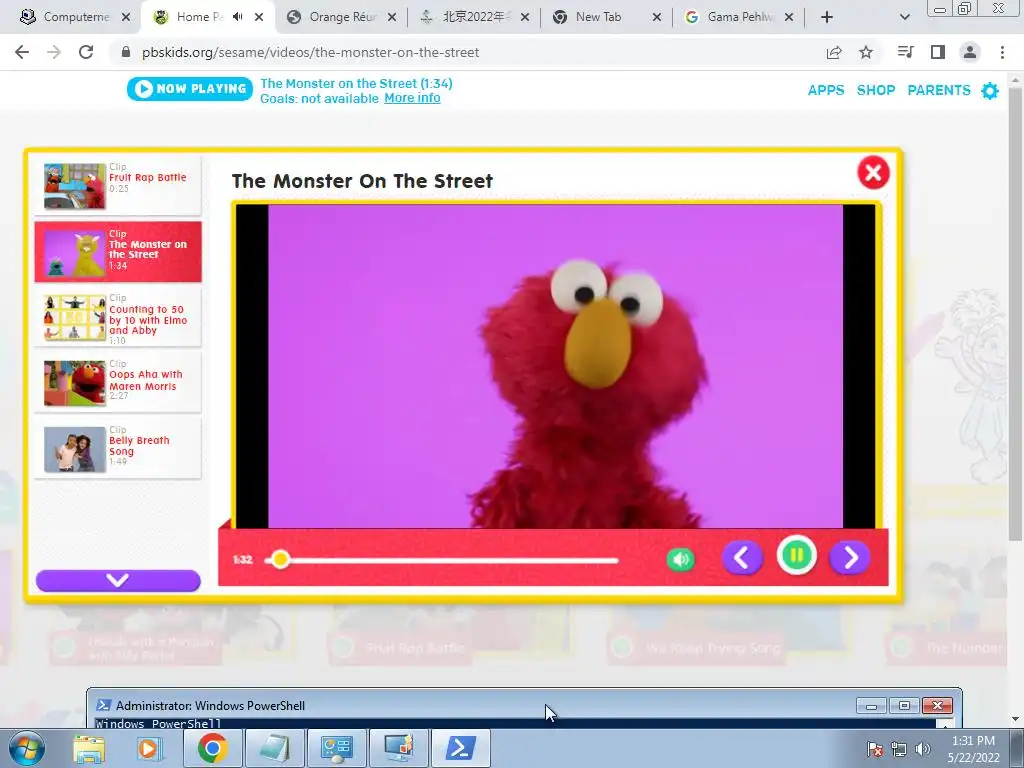The image size is (1024, 768).
Task: Open Counting to 50 by 10 clip
Action: pos(118,318)
